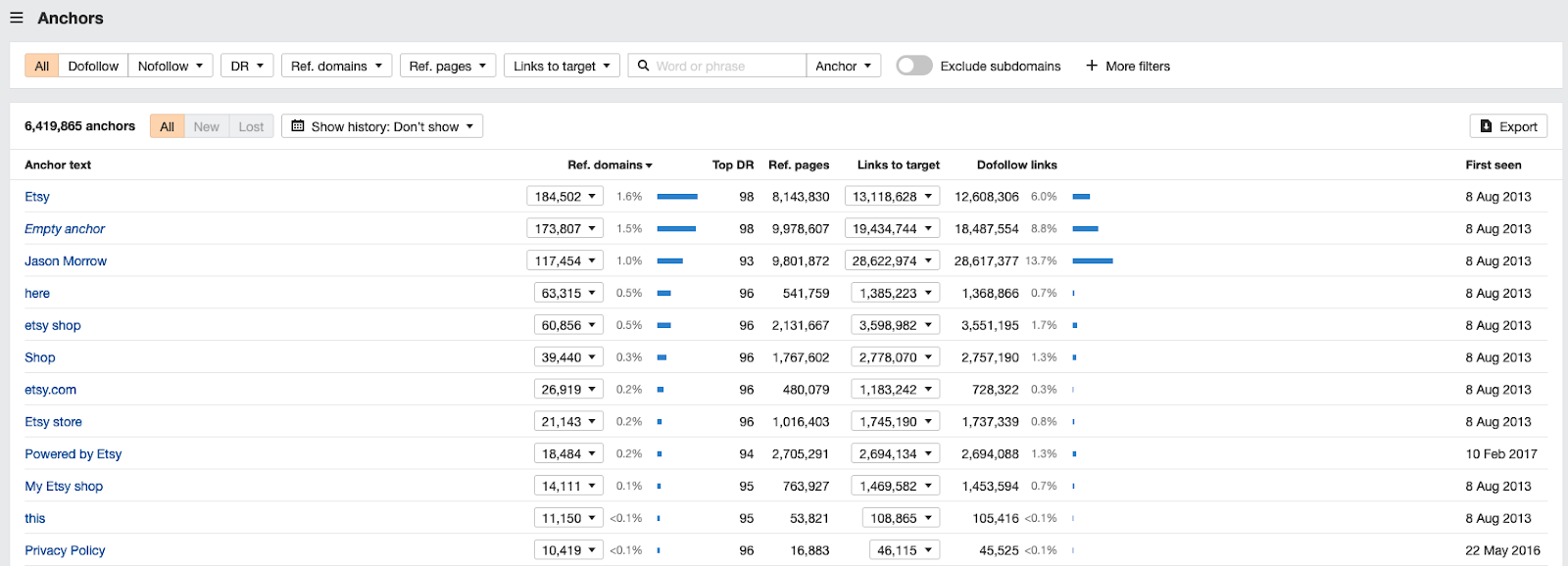Expand the 117,454 ref. domains dropdown
The width and height of the screenshot is (1568, 566).
click(564, 261)
